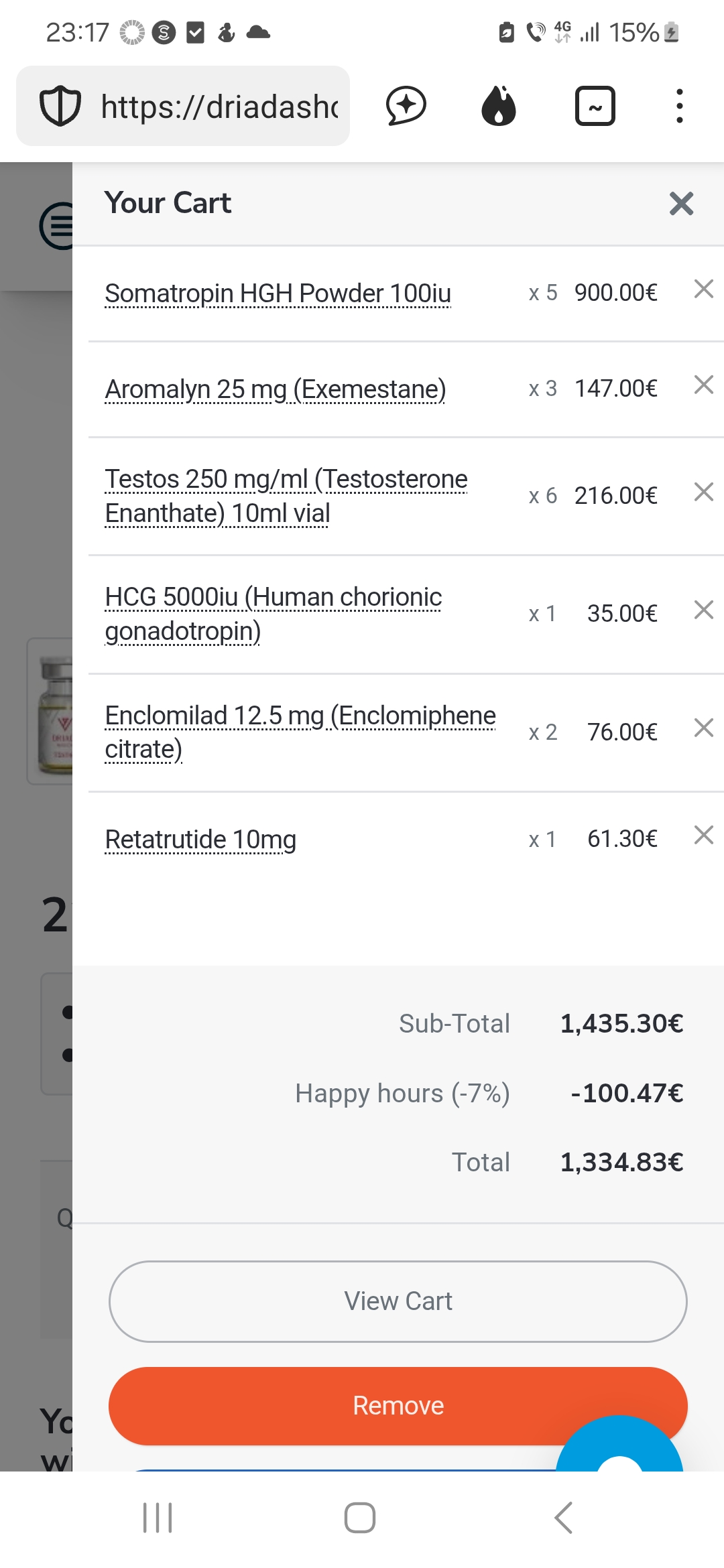Tap Android recent apps navigation button
724x1568 pixels.
tap(158, 1518)
